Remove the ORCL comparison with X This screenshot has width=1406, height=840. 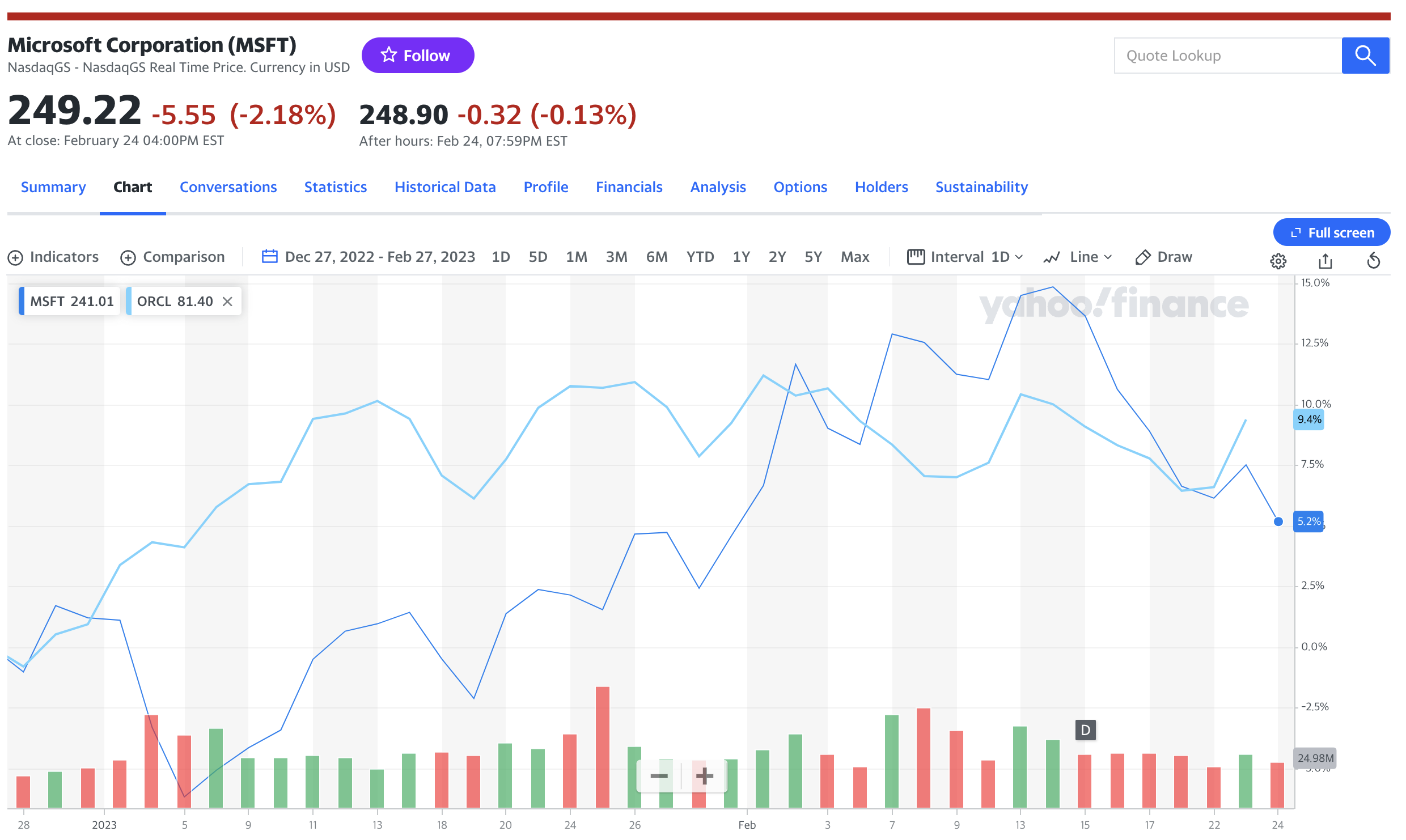coord(227,302)
